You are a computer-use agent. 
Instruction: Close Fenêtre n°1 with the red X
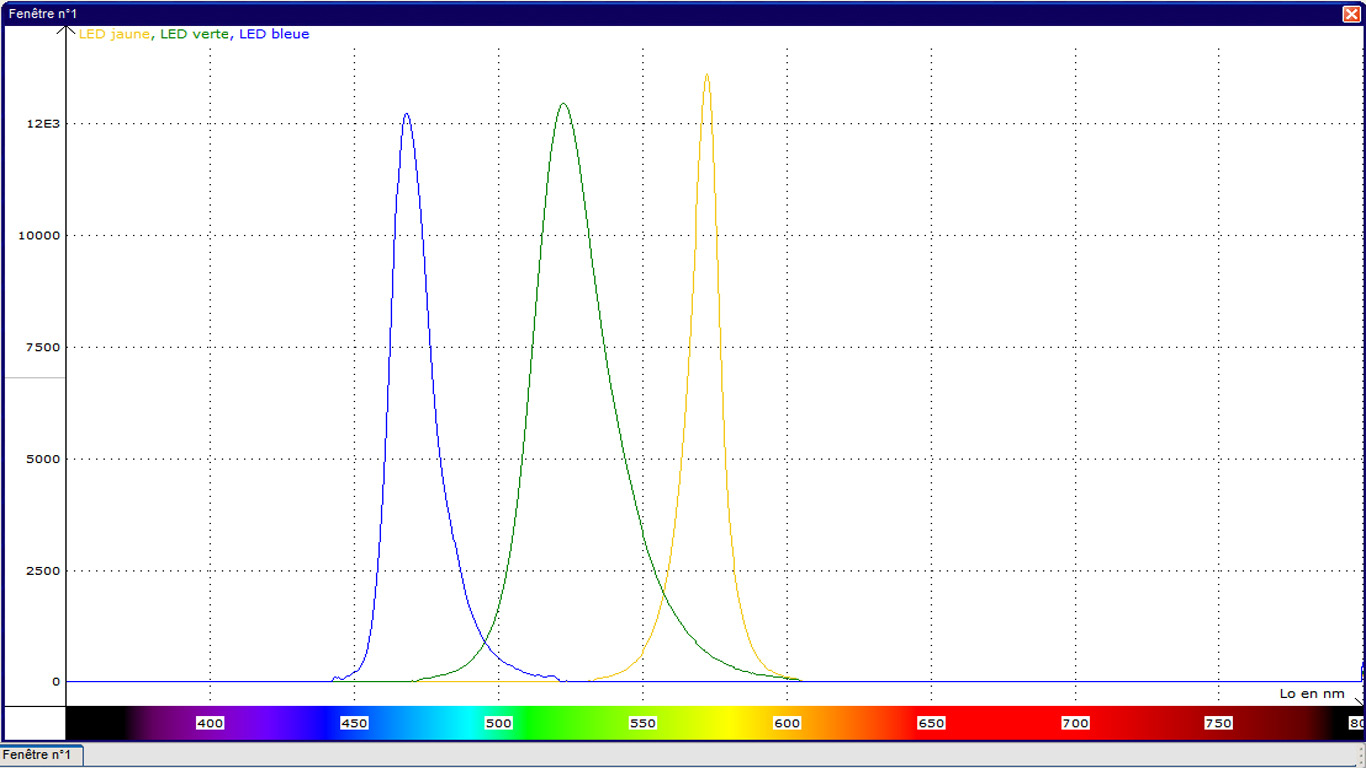point(1351,13)
